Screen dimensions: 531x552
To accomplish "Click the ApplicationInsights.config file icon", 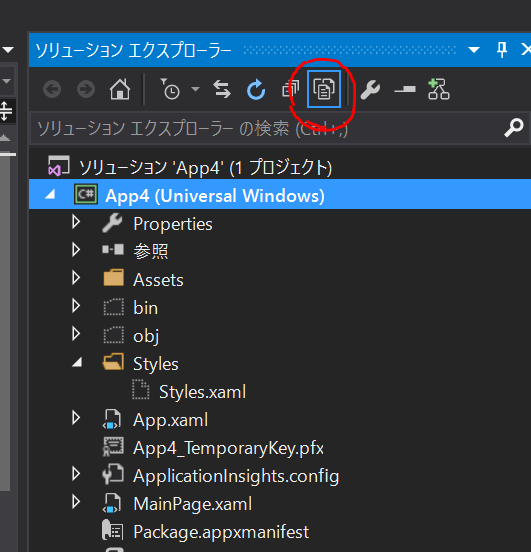I will point(113,474).
